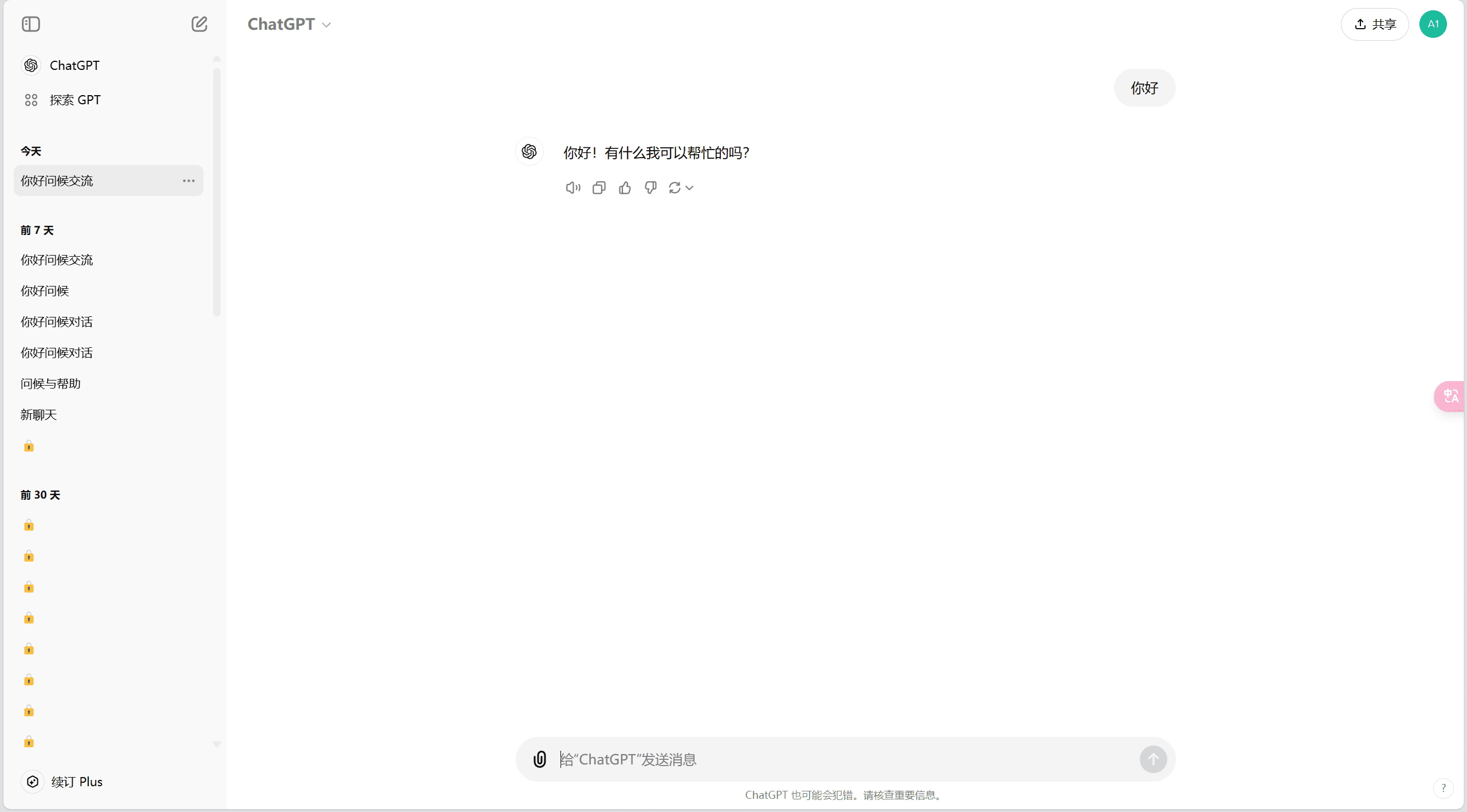Open the 新聊天 conversation
The height and width of the screenshot is (812, 1467).
point(109,414)
